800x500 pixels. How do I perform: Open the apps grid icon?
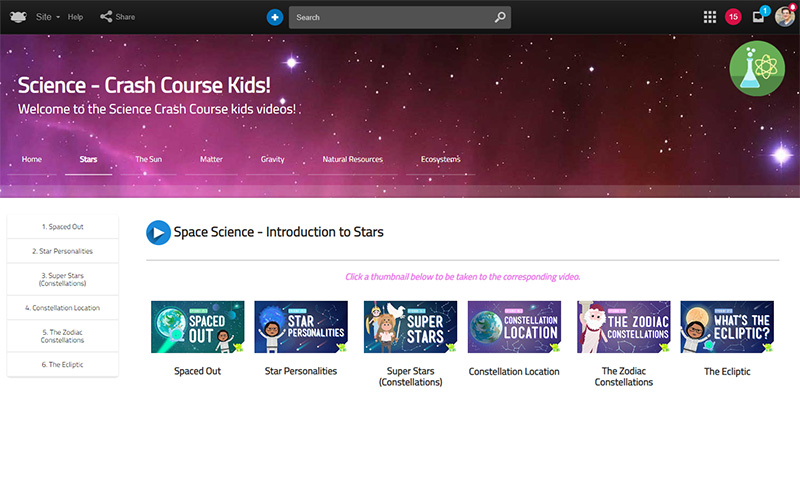[x=710, y=17]
